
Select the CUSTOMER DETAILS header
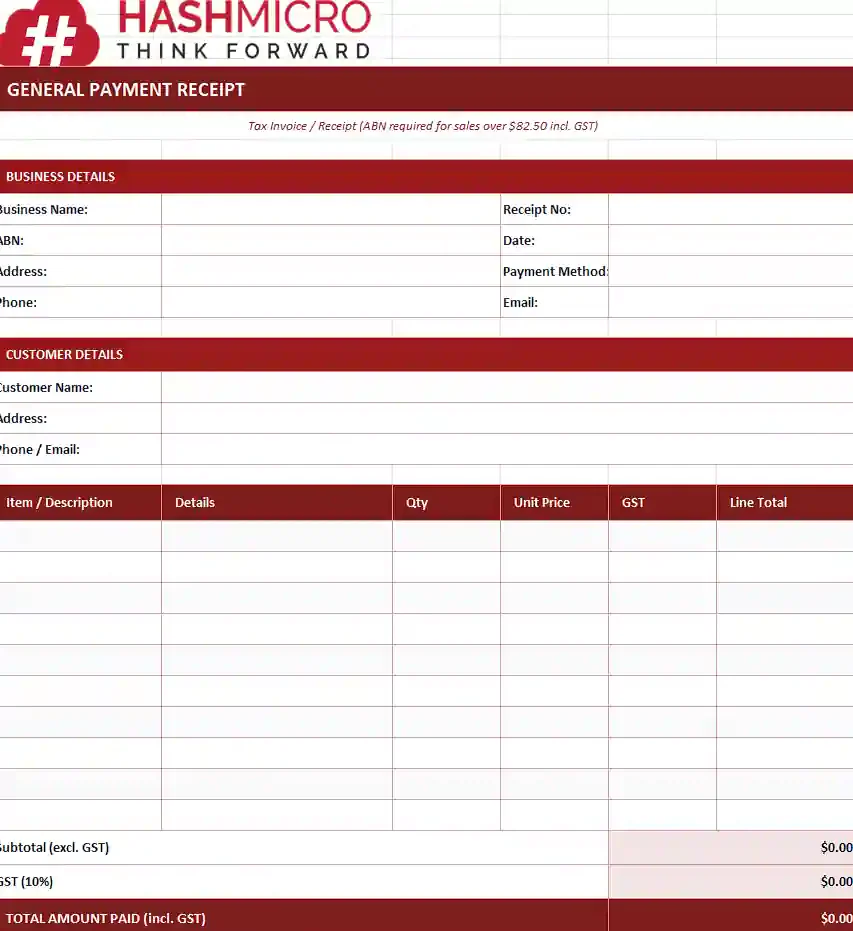(x=426, y=354)
